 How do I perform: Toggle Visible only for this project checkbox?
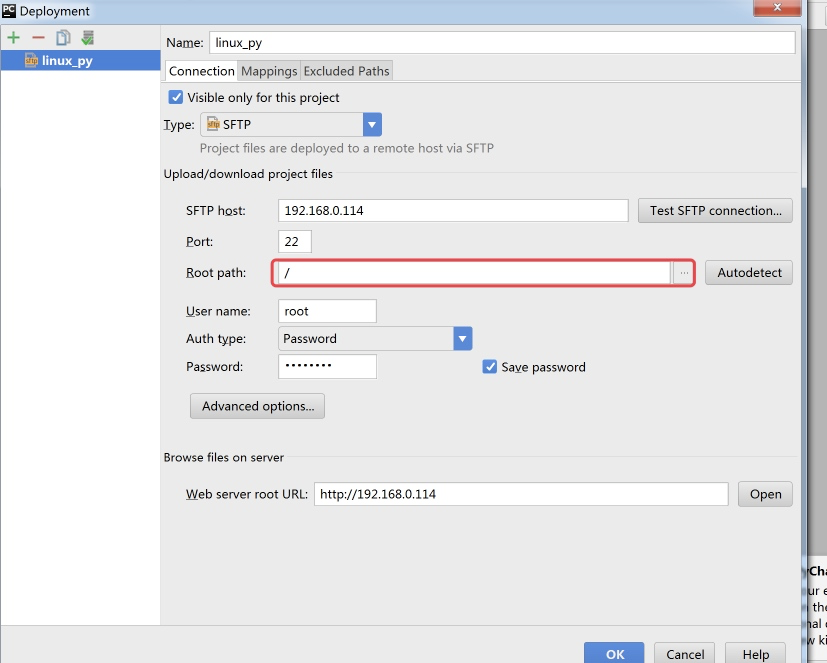point(176,98)
